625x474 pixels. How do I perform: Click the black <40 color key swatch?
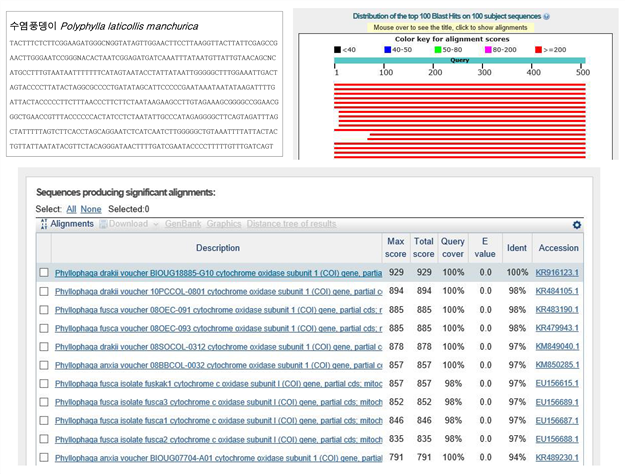[337, 50]
